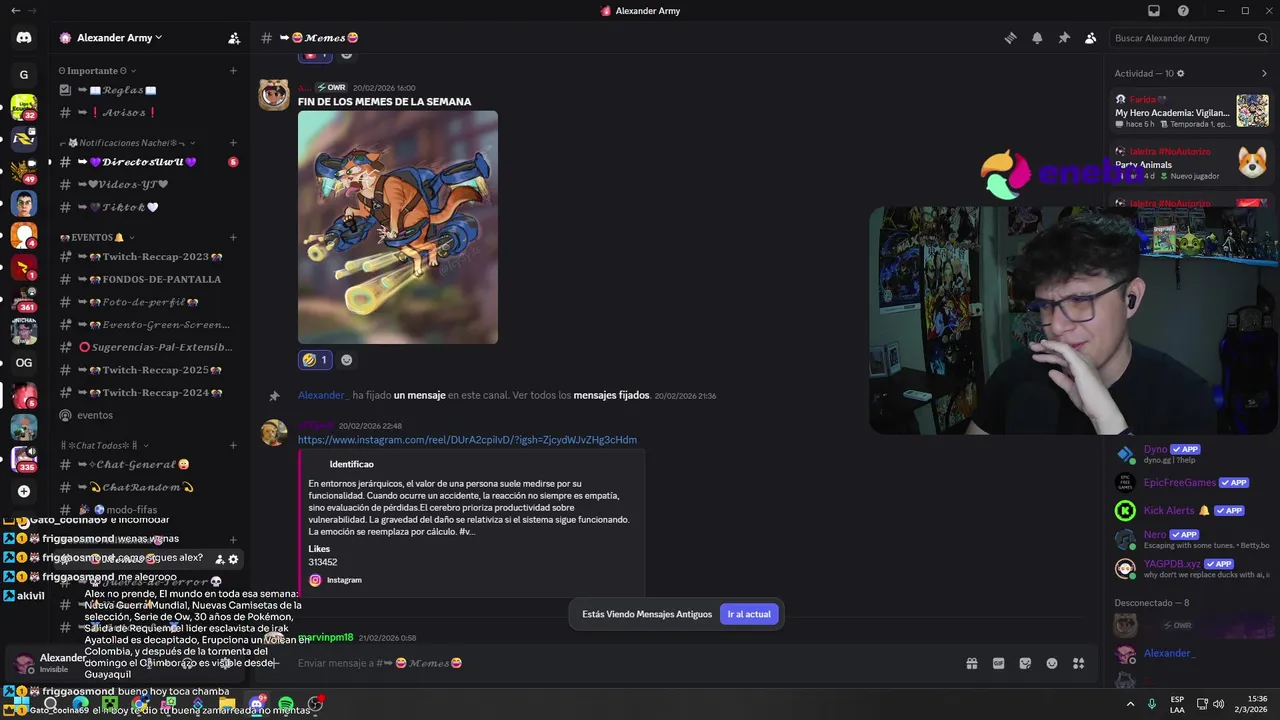The width and height of the screenshot is (1280, 720).
Task: Open Spotify in the Windows taskbar
Action: [x=286, y=704]
